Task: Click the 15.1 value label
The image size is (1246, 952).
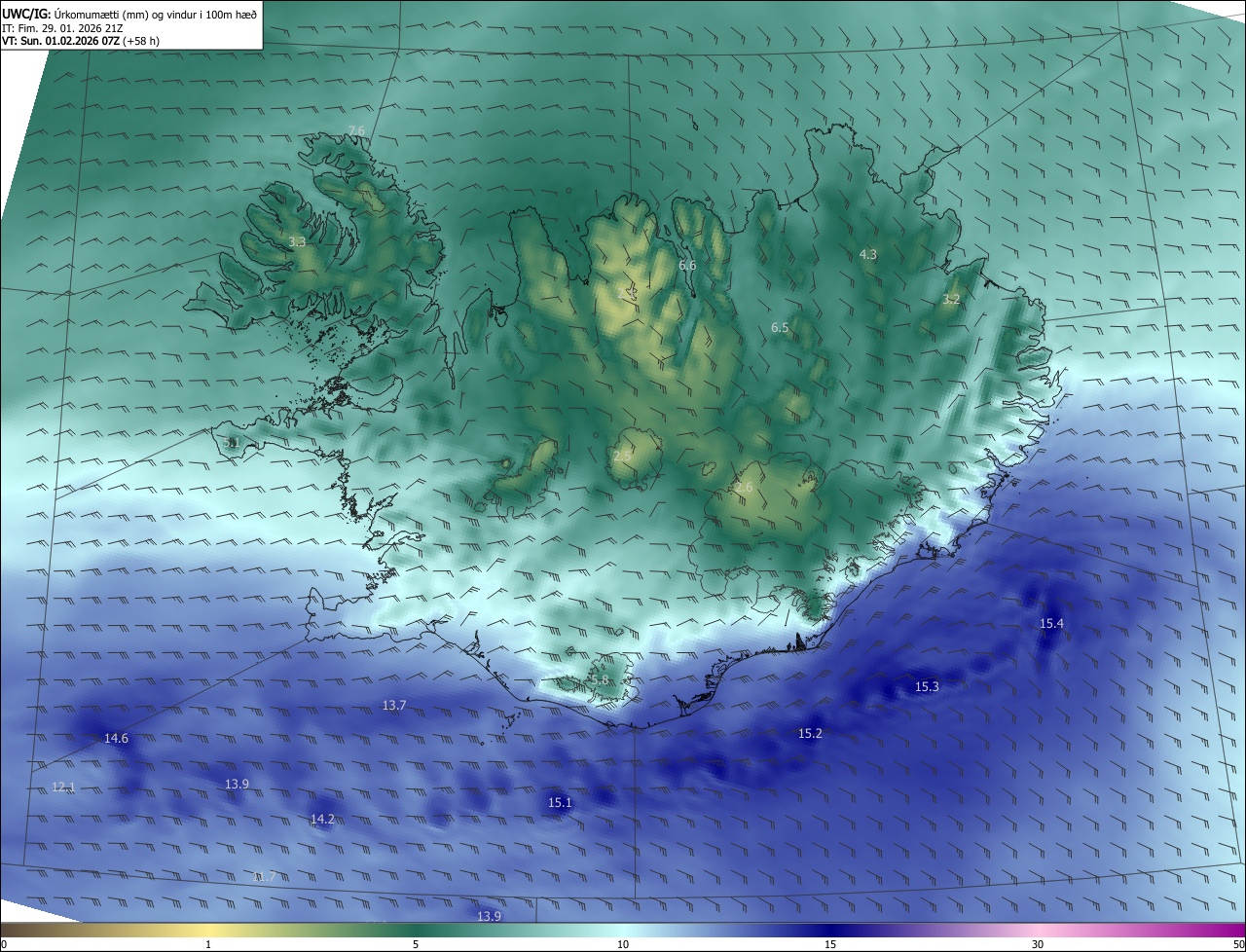Action: click(560, 803)
